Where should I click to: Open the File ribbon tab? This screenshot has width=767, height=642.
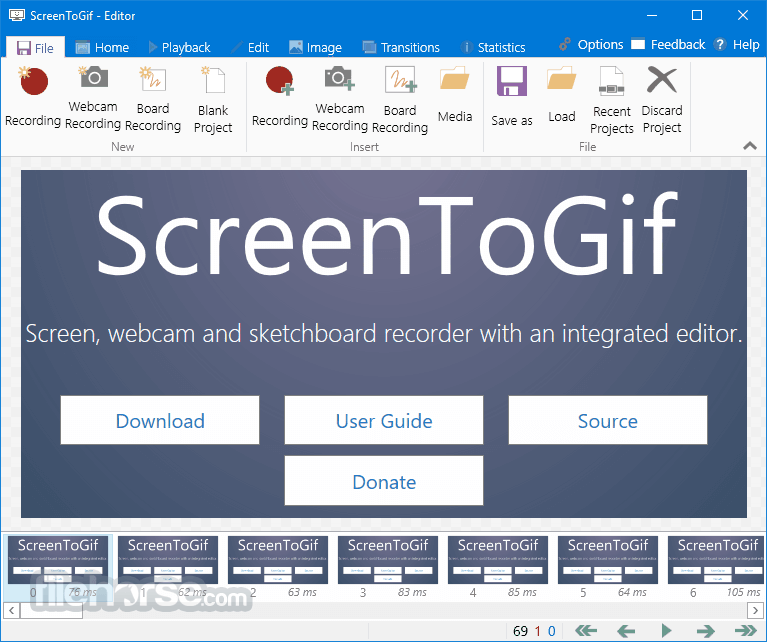(35, 47)
